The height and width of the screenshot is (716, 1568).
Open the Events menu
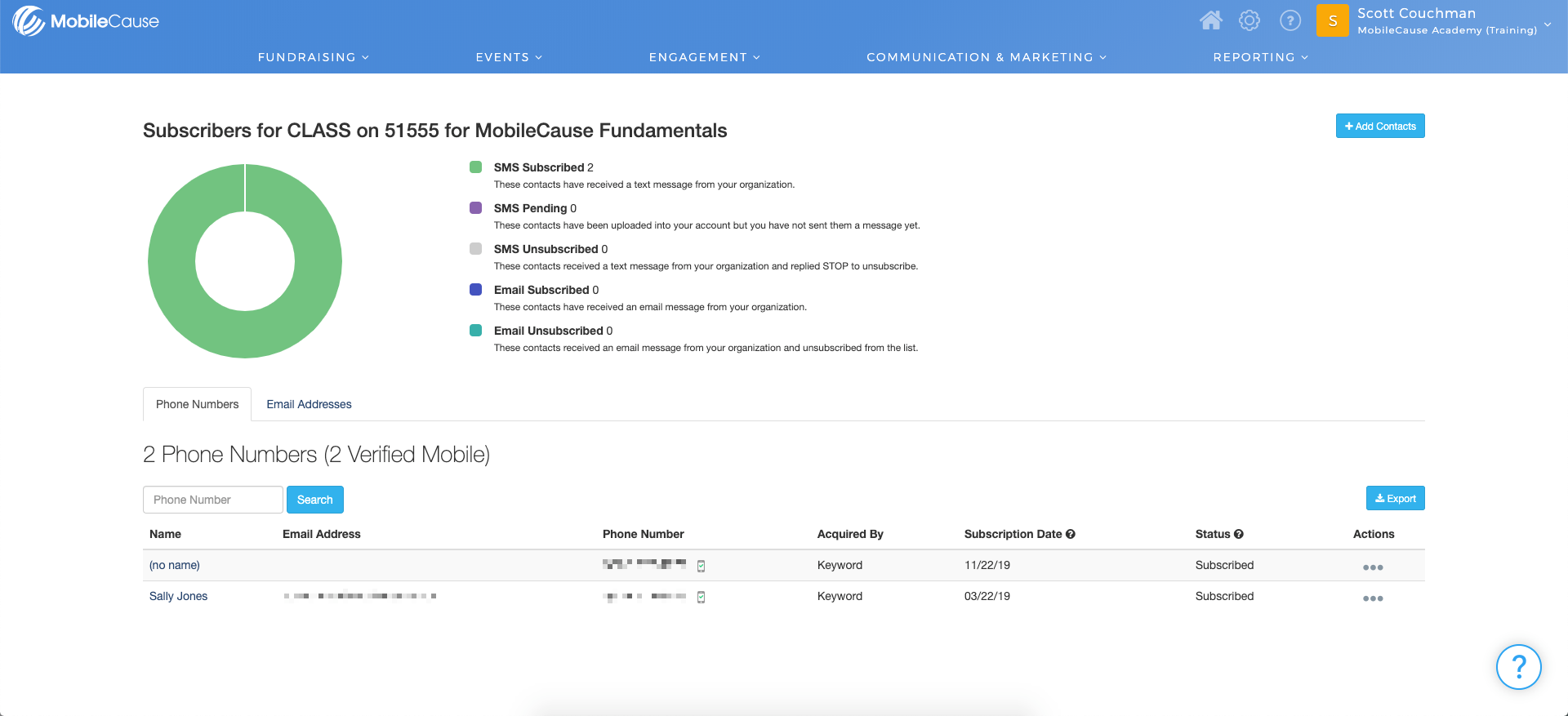[x=509, y=57]
